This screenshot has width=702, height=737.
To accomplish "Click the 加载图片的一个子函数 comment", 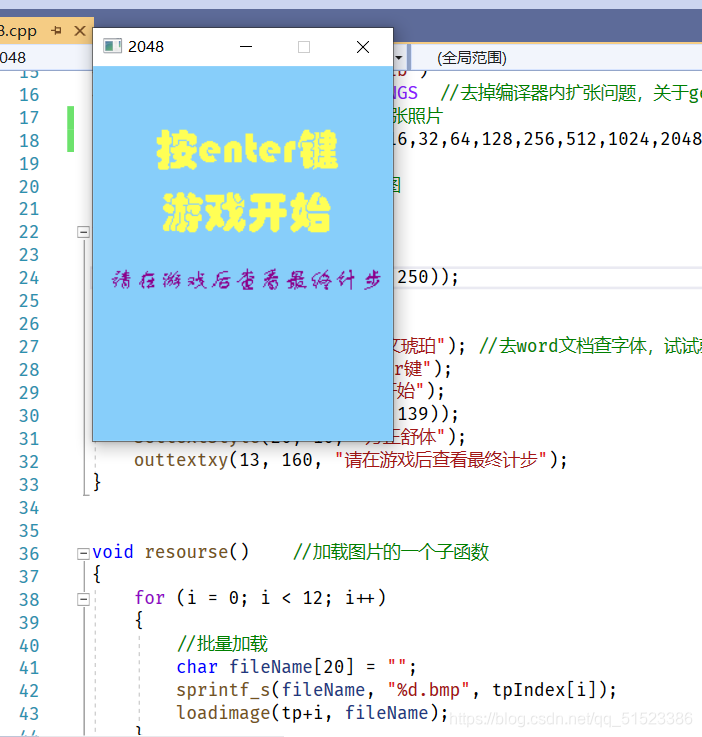I will click(x=391, y=552).
